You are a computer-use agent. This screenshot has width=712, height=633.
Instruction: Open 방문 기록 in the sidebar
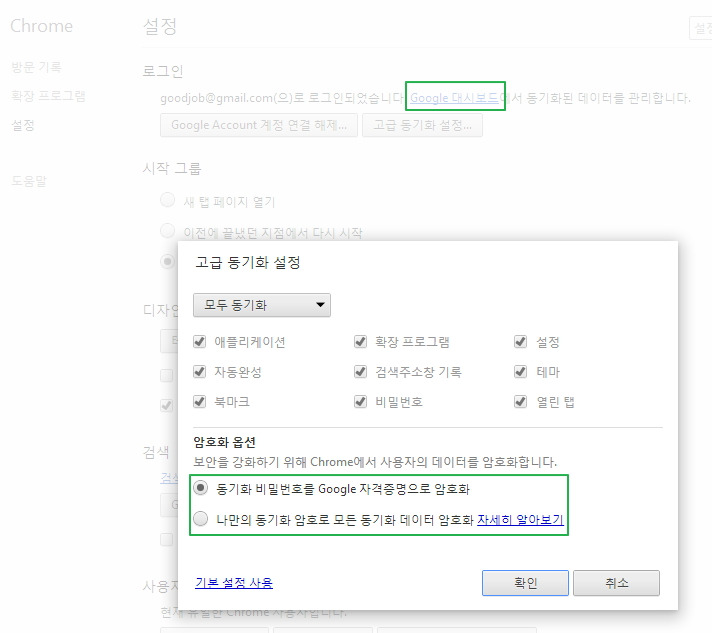click(36, 67)
